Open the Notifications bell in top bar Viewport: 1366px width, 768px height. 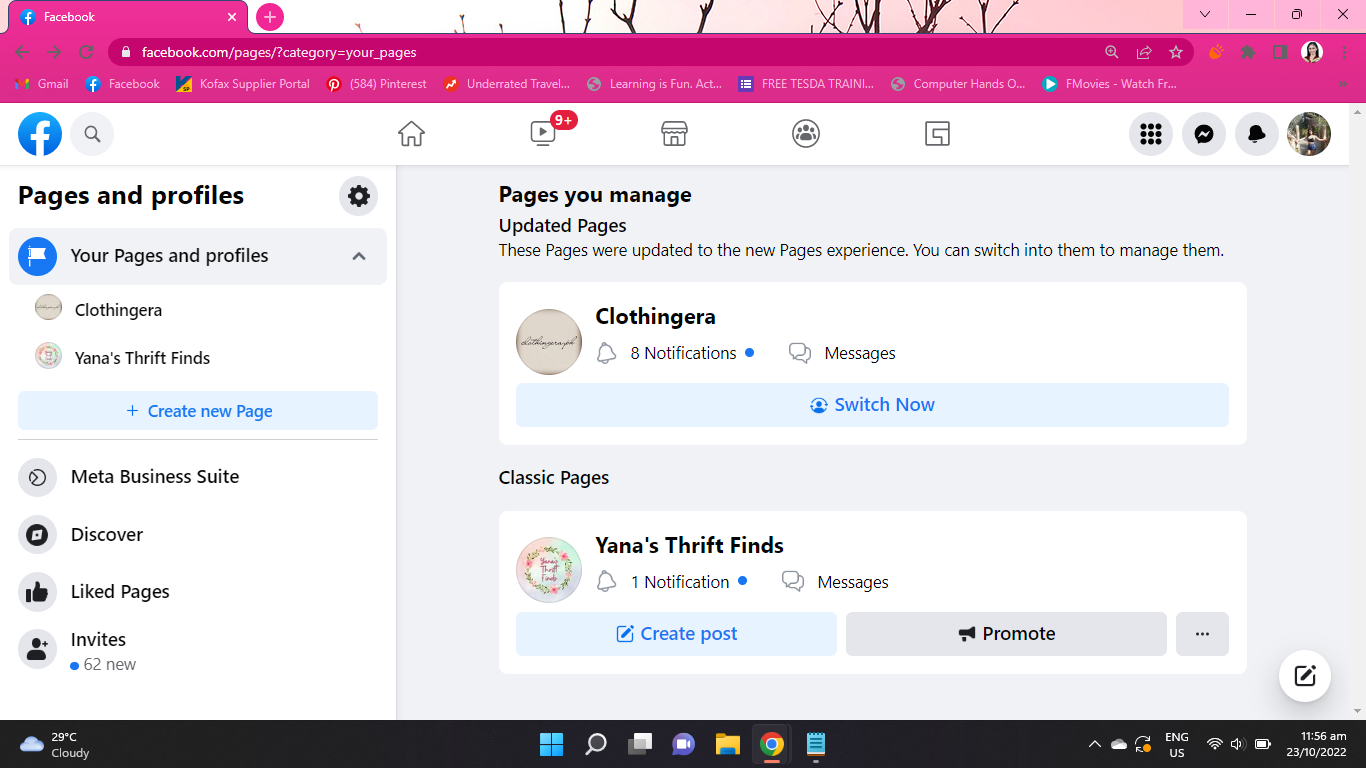pos(1257,134)
